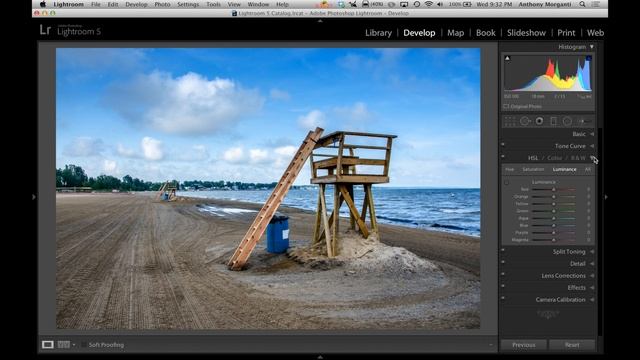Screen dimensions: 640x360
Task: Click the Previous button
Action: 524,345
